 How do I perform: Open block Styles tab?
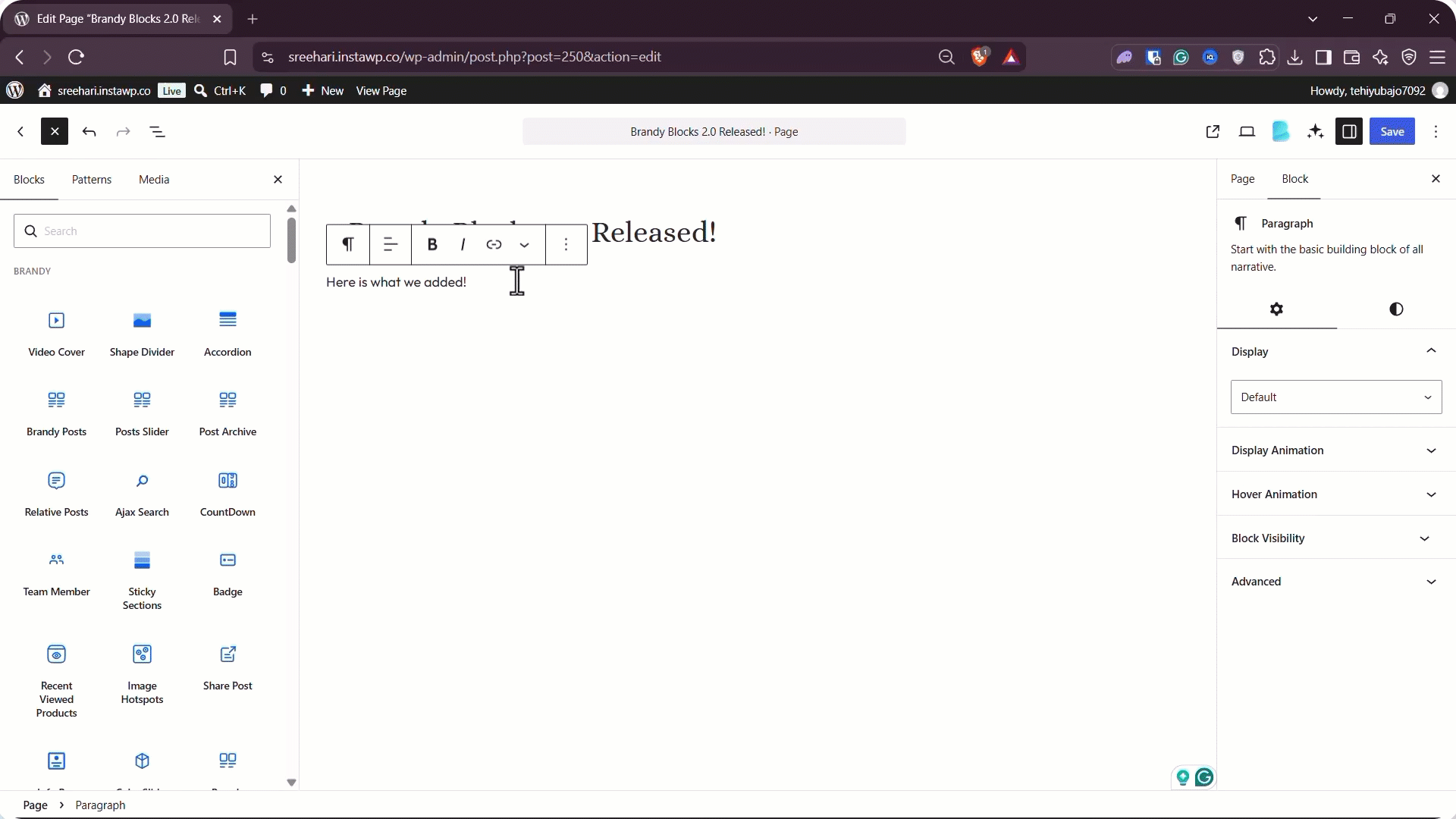pos(1396,309)
